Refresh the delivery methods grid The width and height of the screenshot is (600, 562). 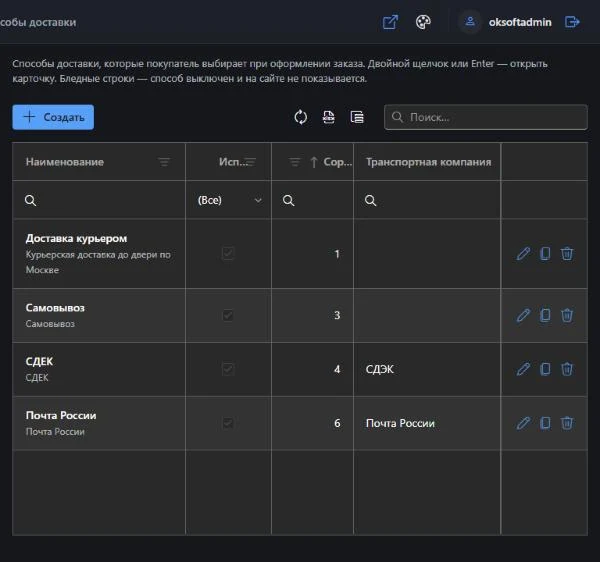coord(301,117)
